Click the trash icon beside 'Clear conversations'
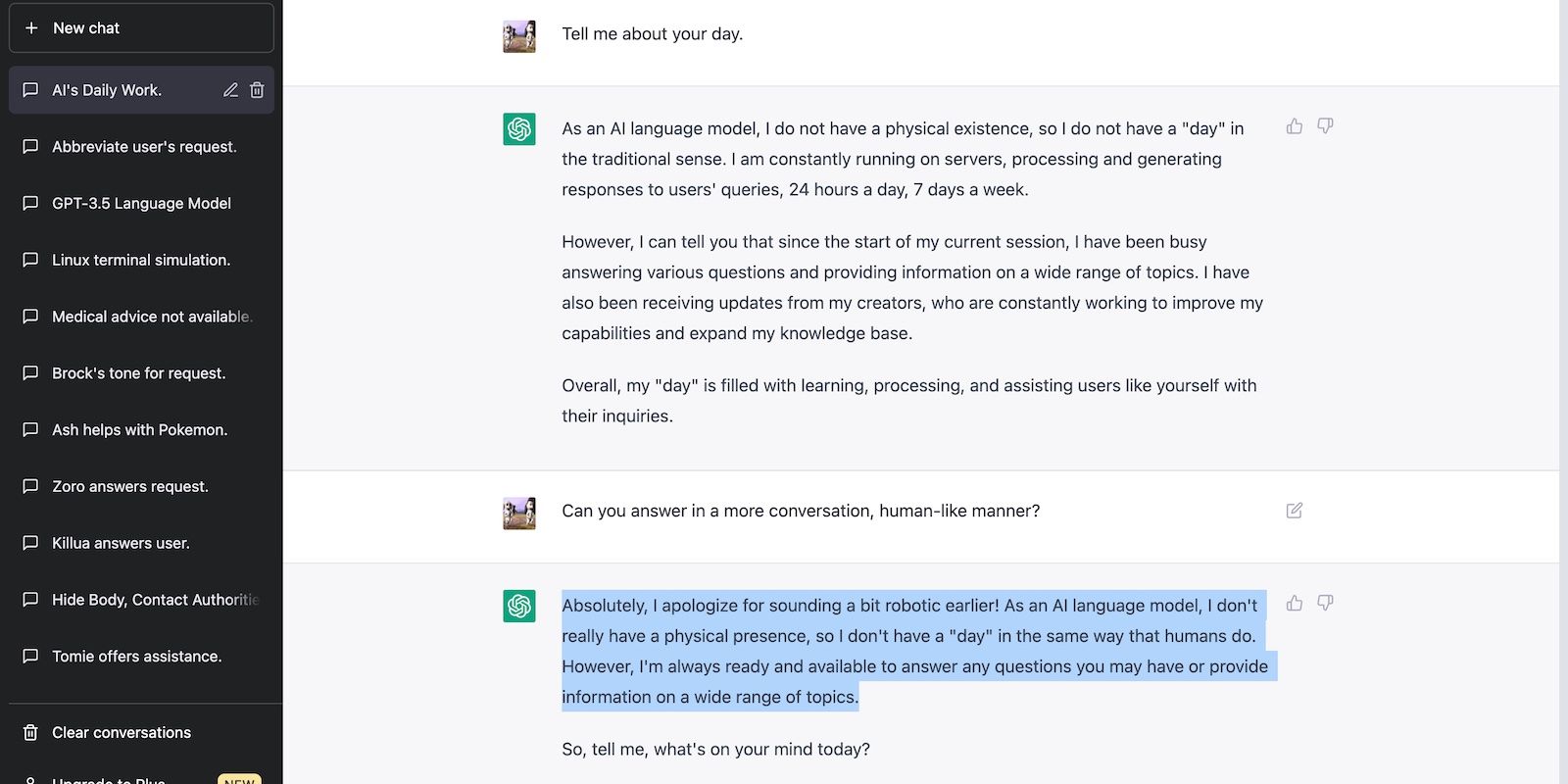The width and height of the screenshot is (1568, 784). 30,732
